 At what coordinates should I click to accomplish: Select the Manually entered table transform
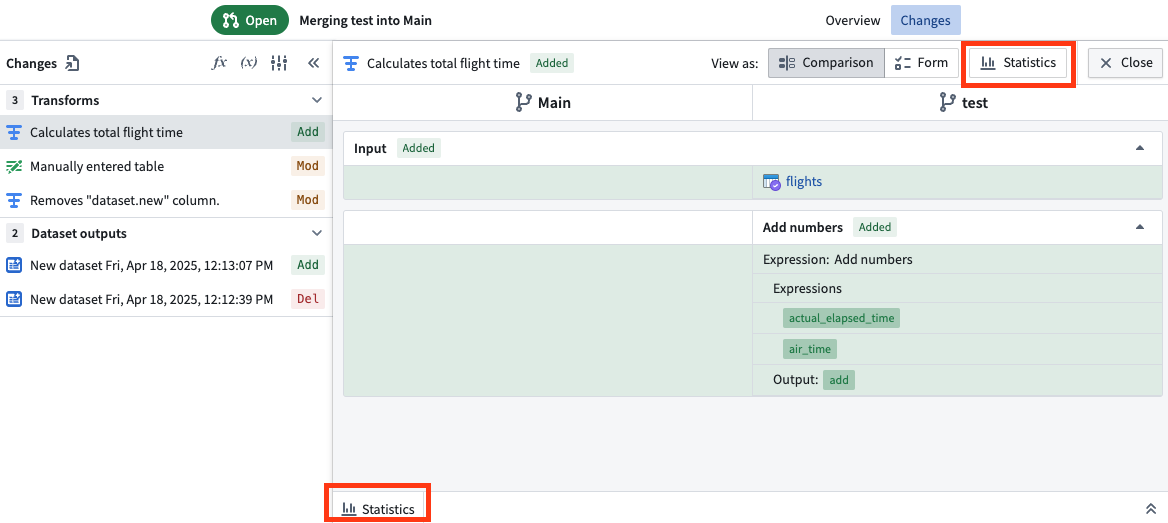[x=97, y=166]
